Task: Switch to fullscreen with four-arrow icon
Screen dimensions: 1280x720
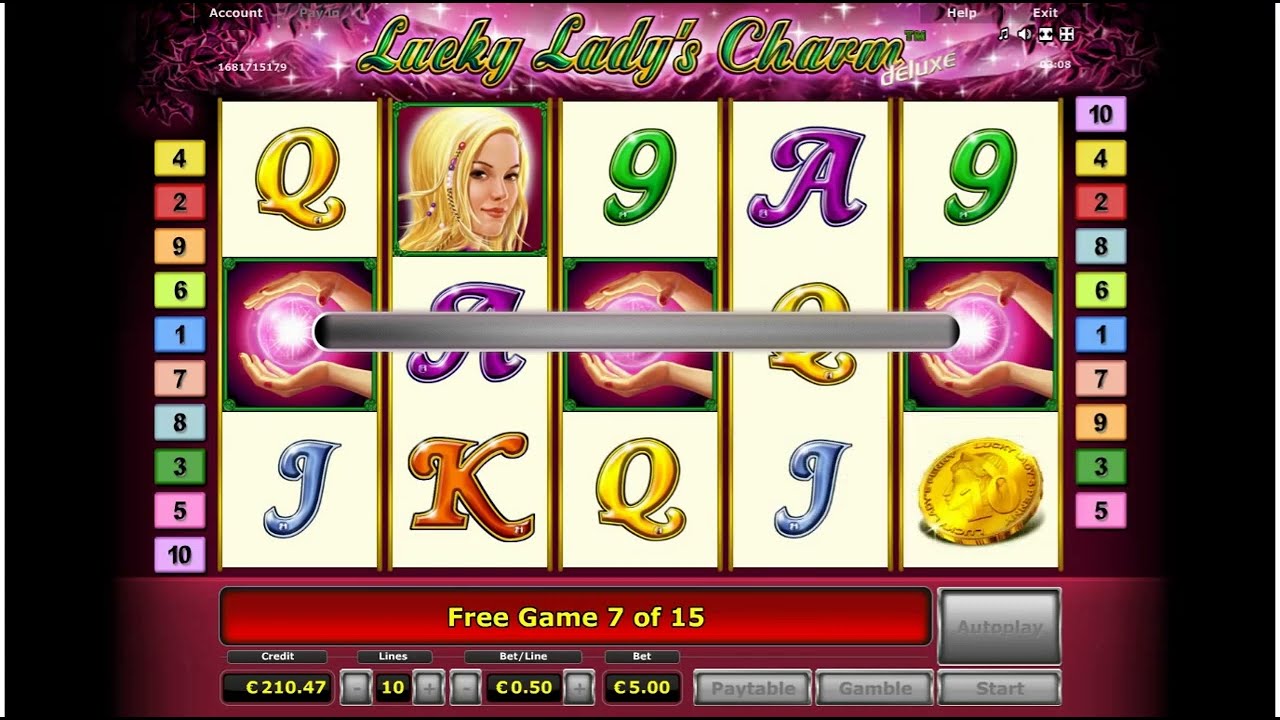Action: coord(1067,34)
